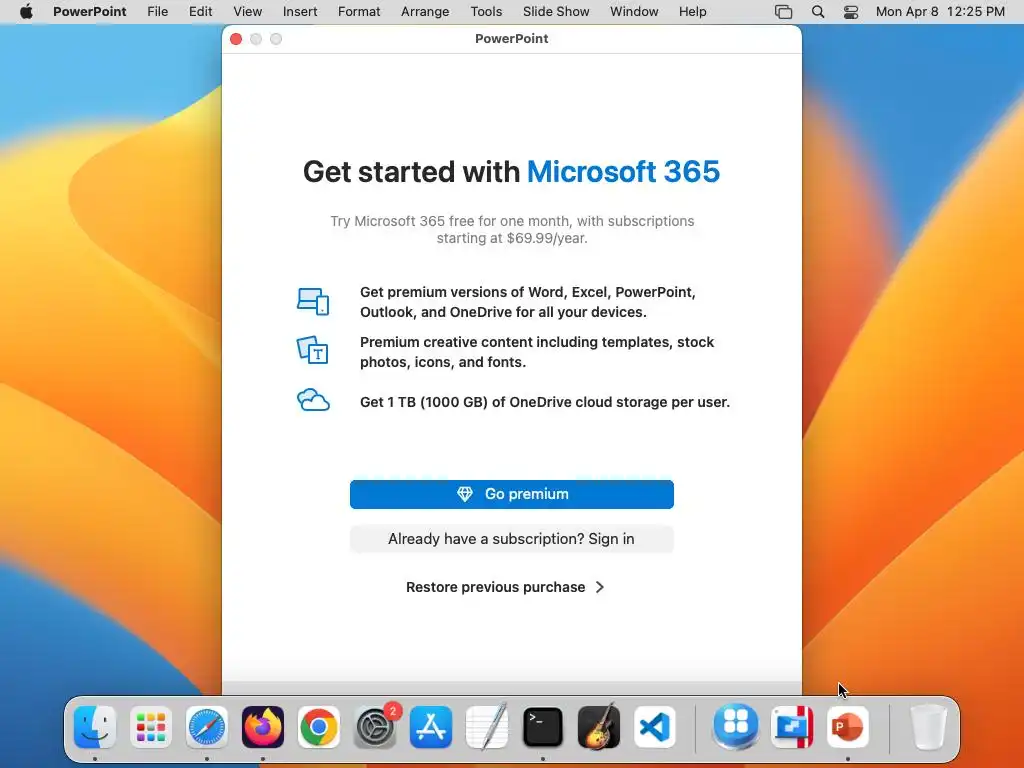The height and width of the screenshot is (768, 1024).
Task: Click the Get started with Microsoft 365 heading
Action: [x=511, y=172]
